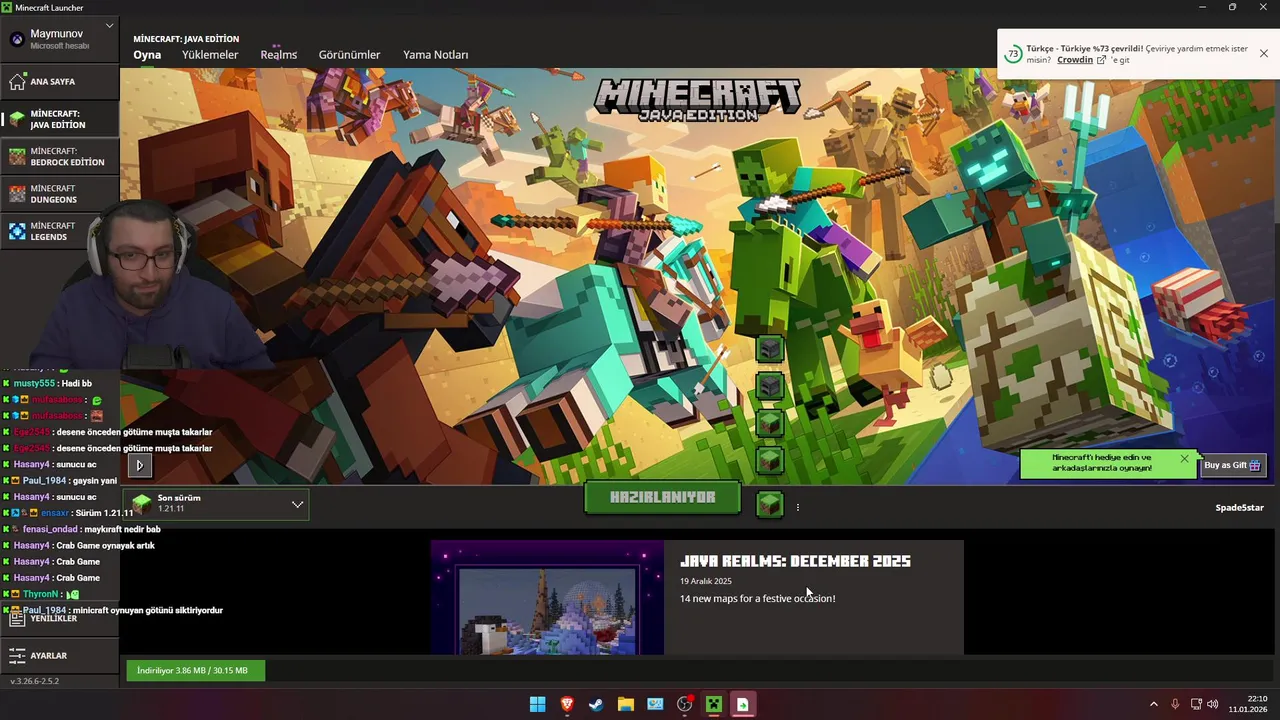1280x720 pixels.
Task: Click launcher version text v.3.26.6-2.5.2
Action: pyautogui.click(x=34, y=681)
